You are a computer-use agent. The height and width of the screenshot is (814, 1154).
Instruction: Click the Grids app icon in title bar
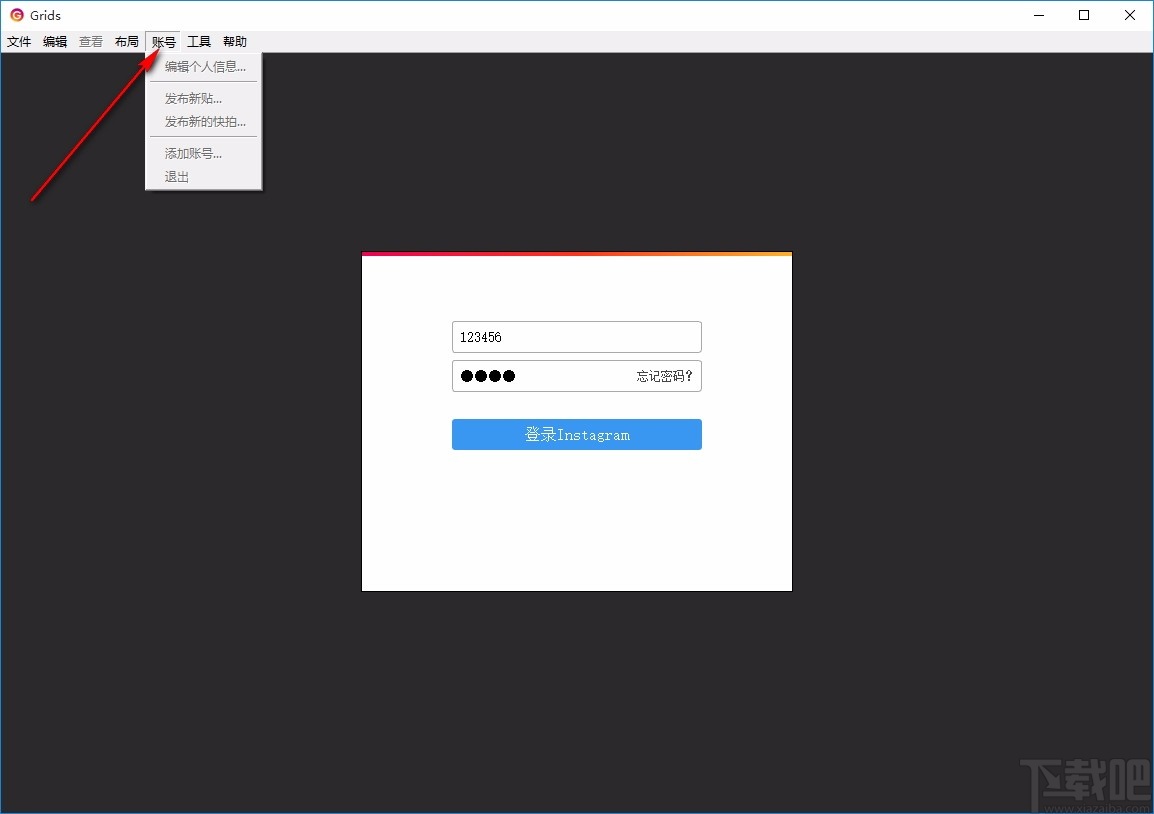(16, 15)
